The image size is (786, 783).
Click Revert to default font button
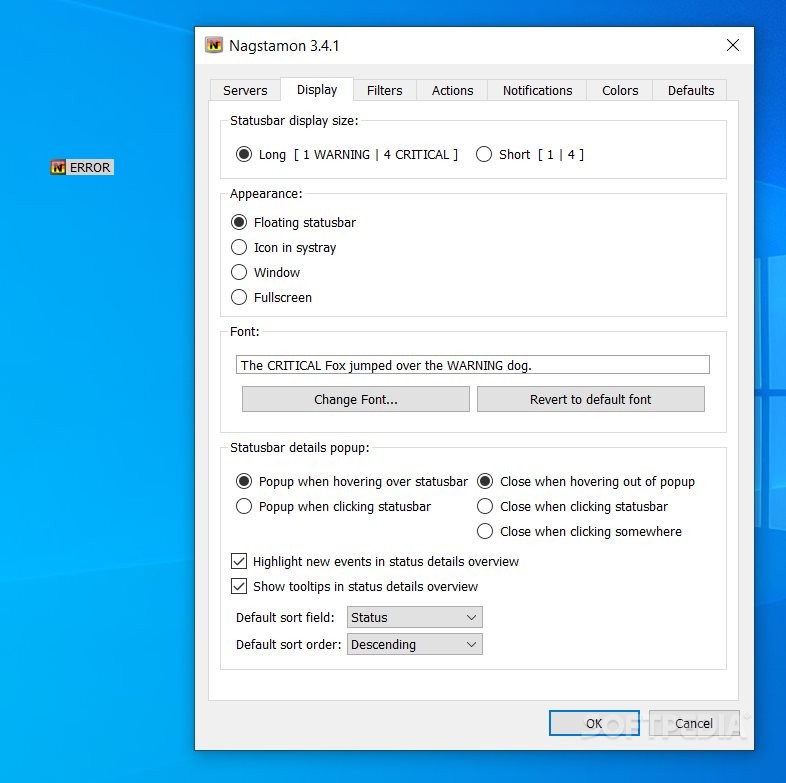[x=591, y=399]
